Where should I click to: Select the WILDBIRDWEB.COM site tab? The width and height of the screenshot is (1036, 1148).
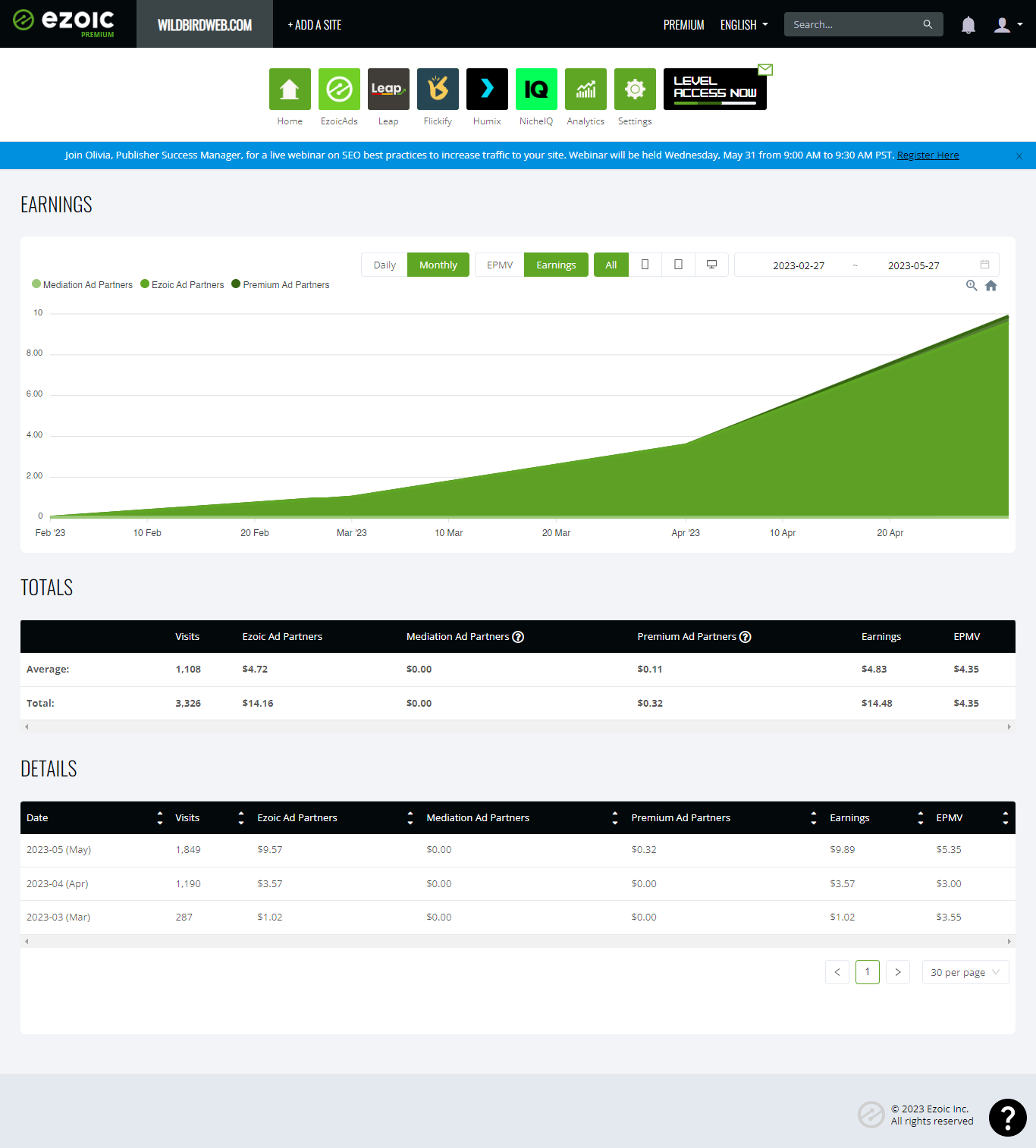click(x=205, y=24)
